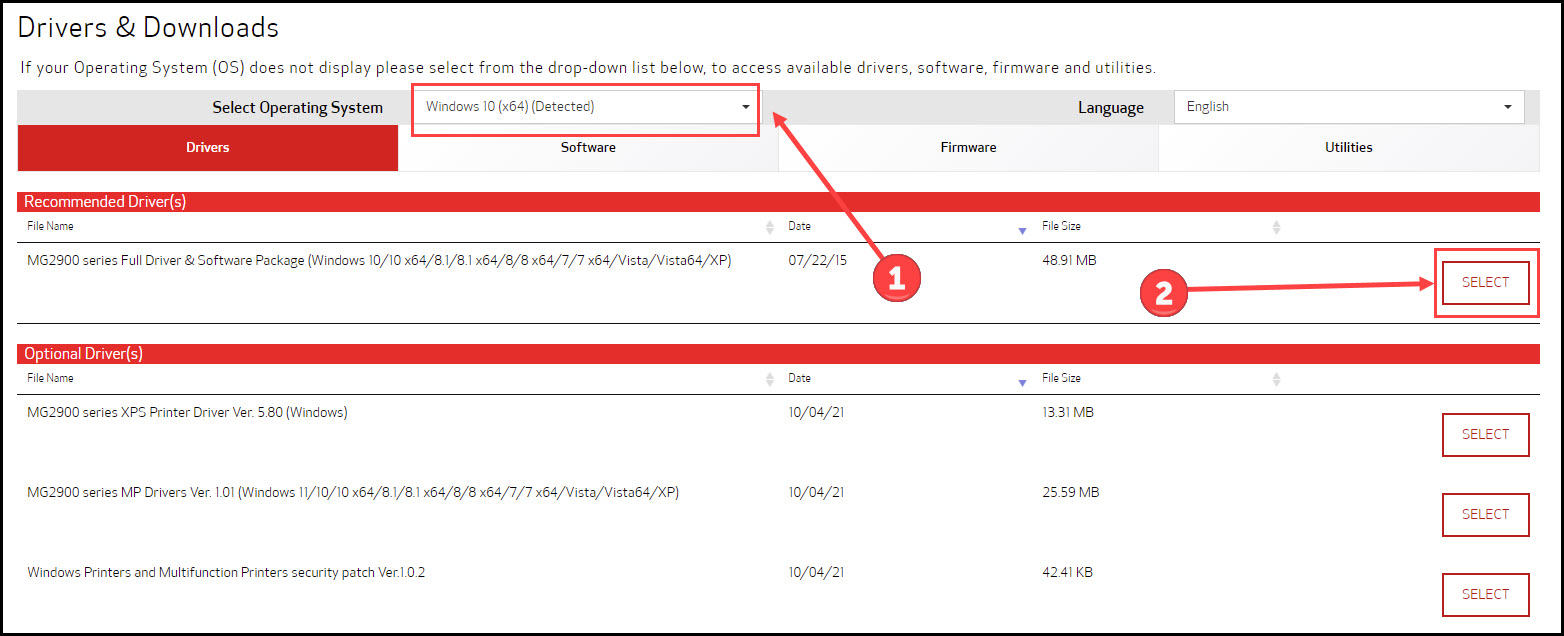Screen dimensions: 1564x636
Task: Click File Size sort arrows under Optional Drivers
Action: click(x=1276, y=379)
